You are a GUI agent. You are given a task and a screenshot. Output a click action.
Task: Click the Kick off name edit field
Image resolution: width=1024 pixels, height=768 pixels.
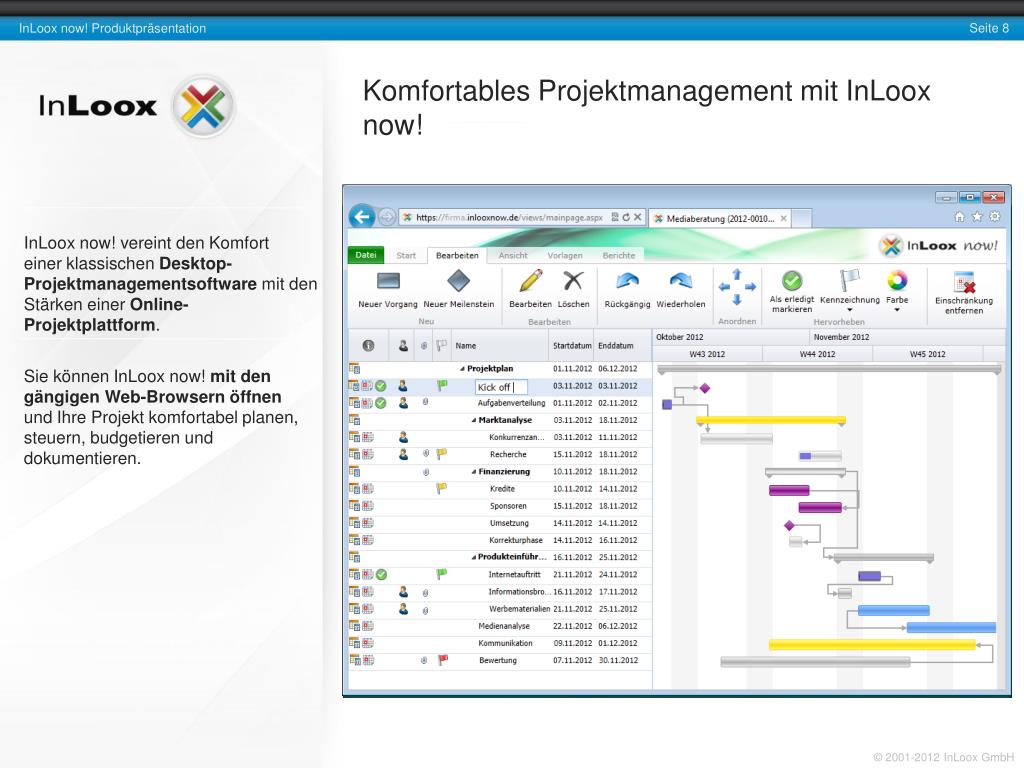501,387
